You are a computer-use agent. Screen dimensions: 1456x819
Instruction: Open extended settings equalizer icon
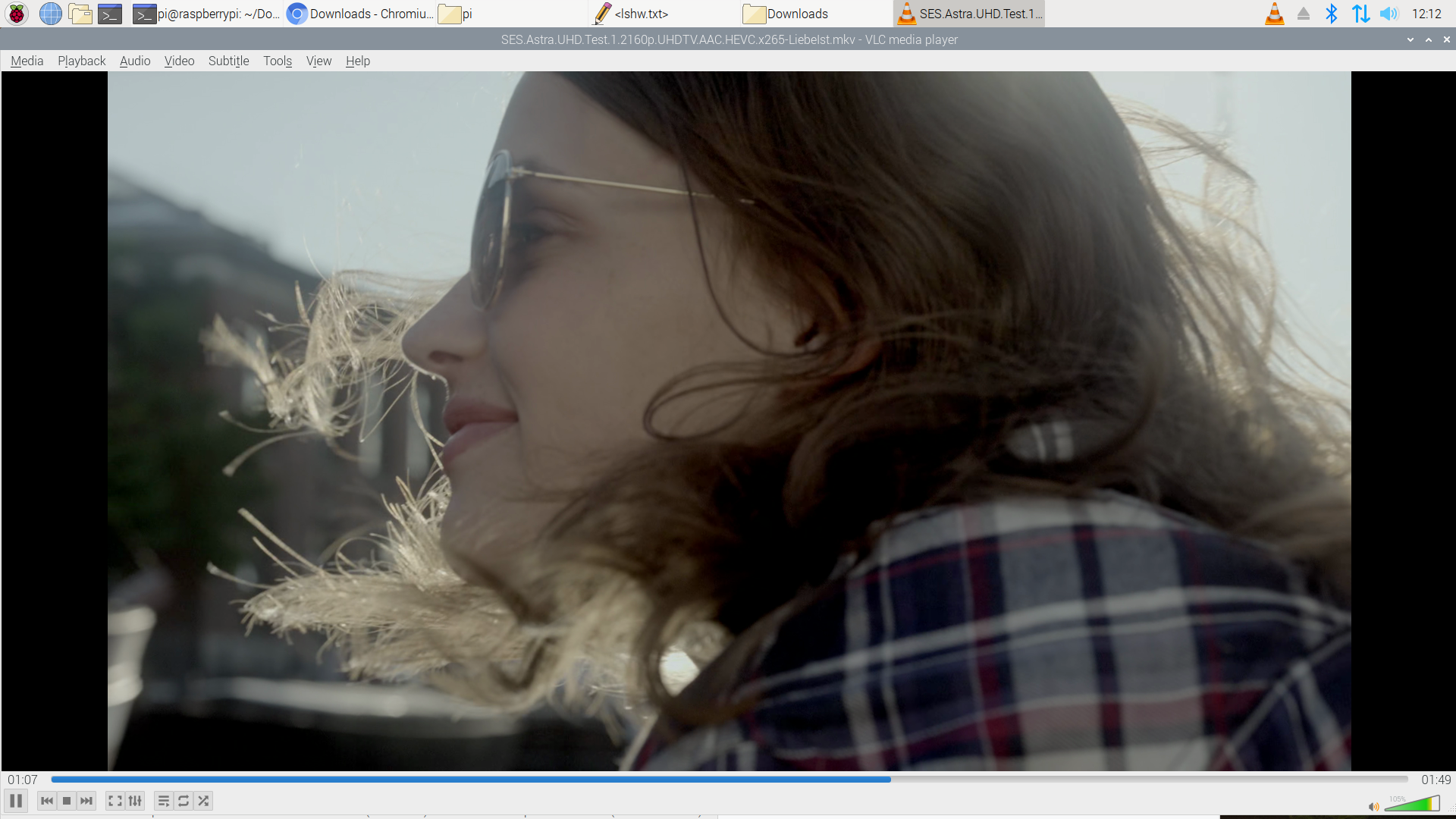click(135, 801)
